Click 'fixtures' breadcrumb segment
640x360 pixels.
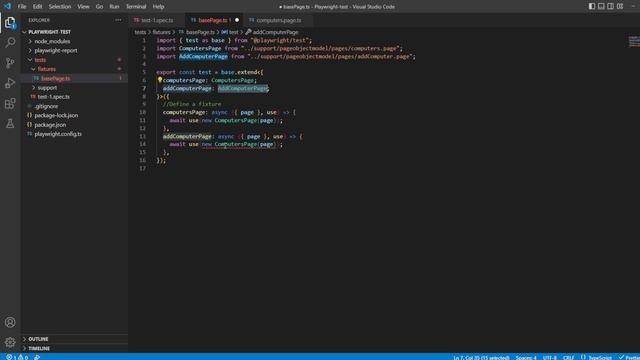coord(161,32)
